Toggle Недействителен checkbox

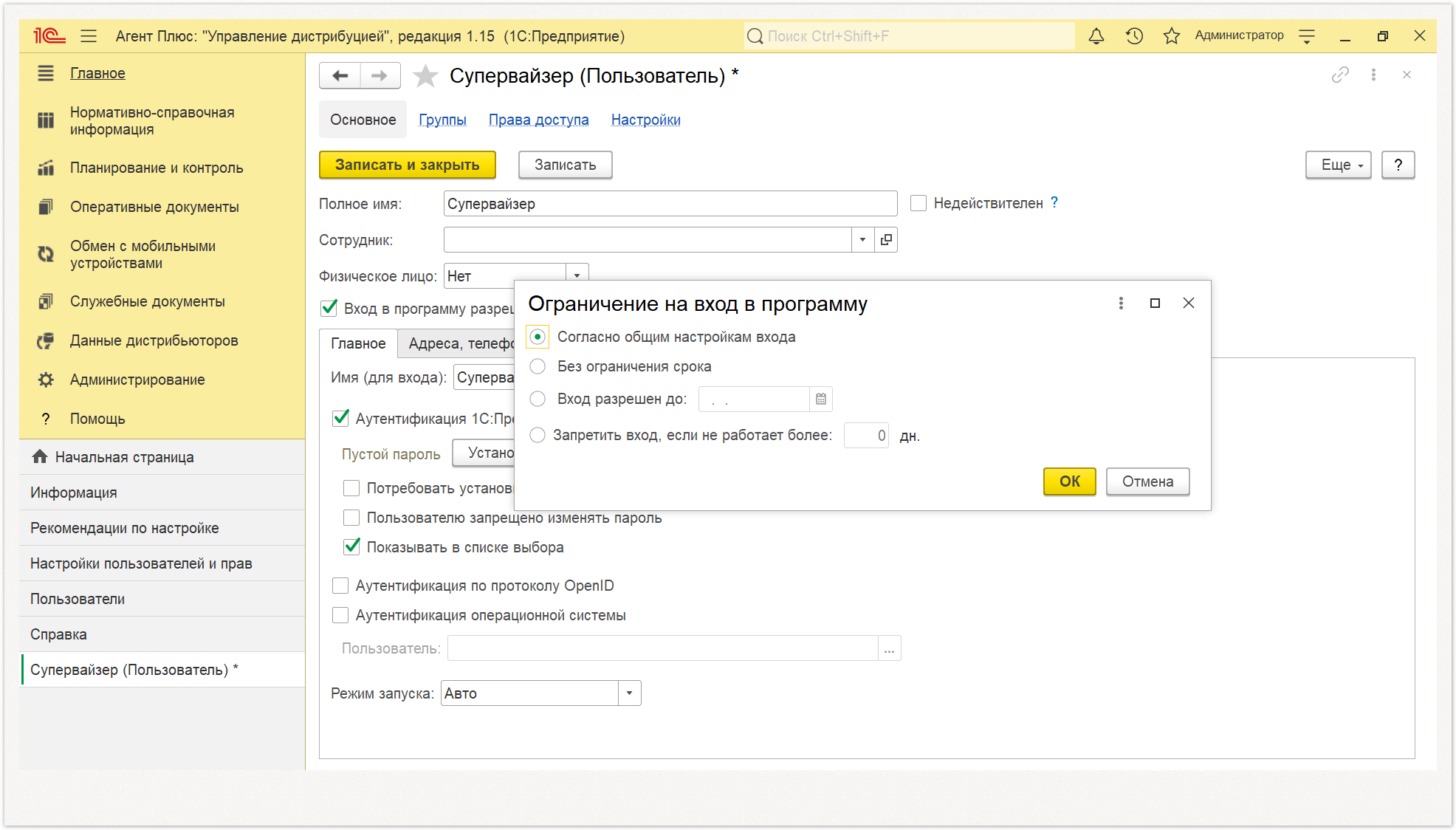pos(918,203)
